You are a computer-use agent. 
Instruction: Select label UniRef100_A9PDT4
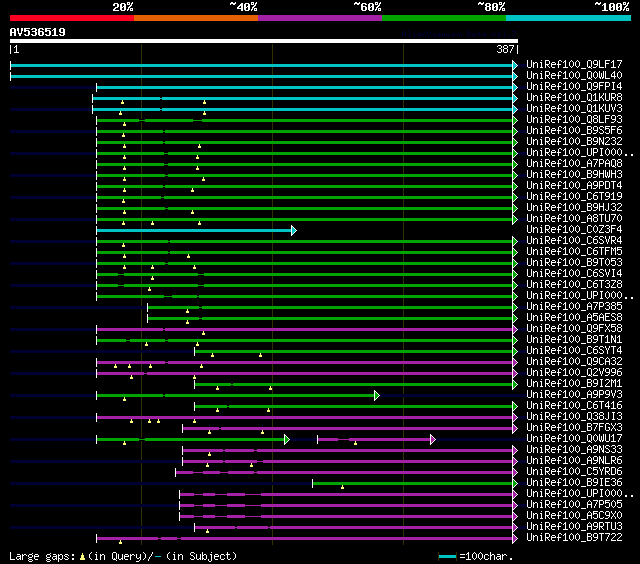(574, 186)
